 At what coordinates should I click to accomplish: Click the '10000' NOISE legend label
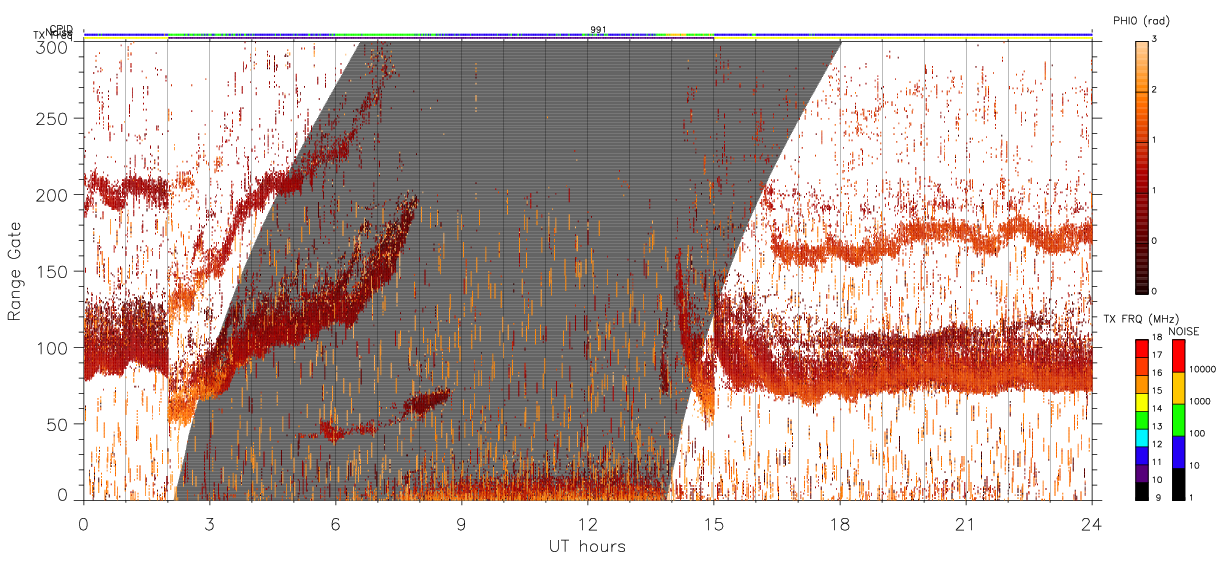coord(1200,372)
